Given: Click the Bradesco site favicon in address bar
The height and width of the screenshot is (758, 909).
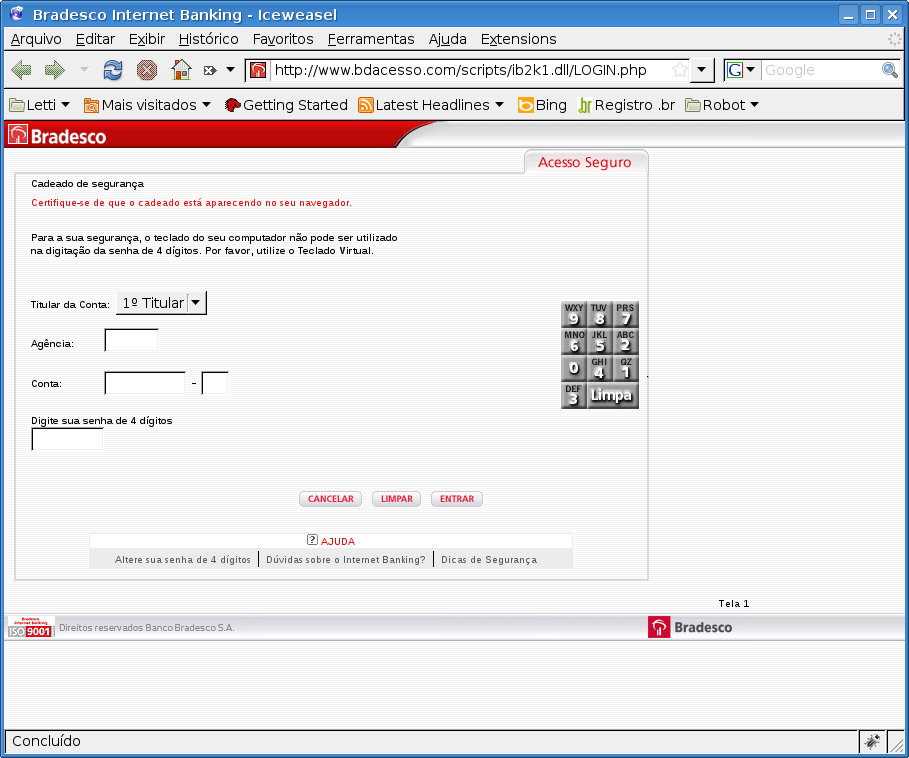Looking at the screenshot, I should point(258,70).
